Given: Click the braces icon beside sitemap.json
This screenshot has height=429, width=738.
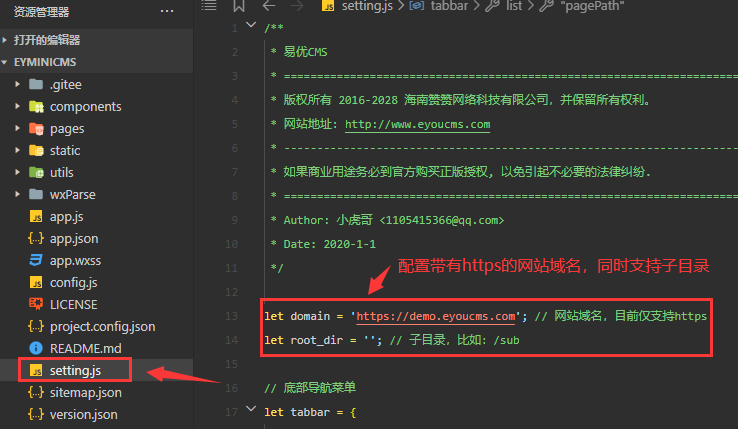Looking at the screenshot, I should 36,392.
